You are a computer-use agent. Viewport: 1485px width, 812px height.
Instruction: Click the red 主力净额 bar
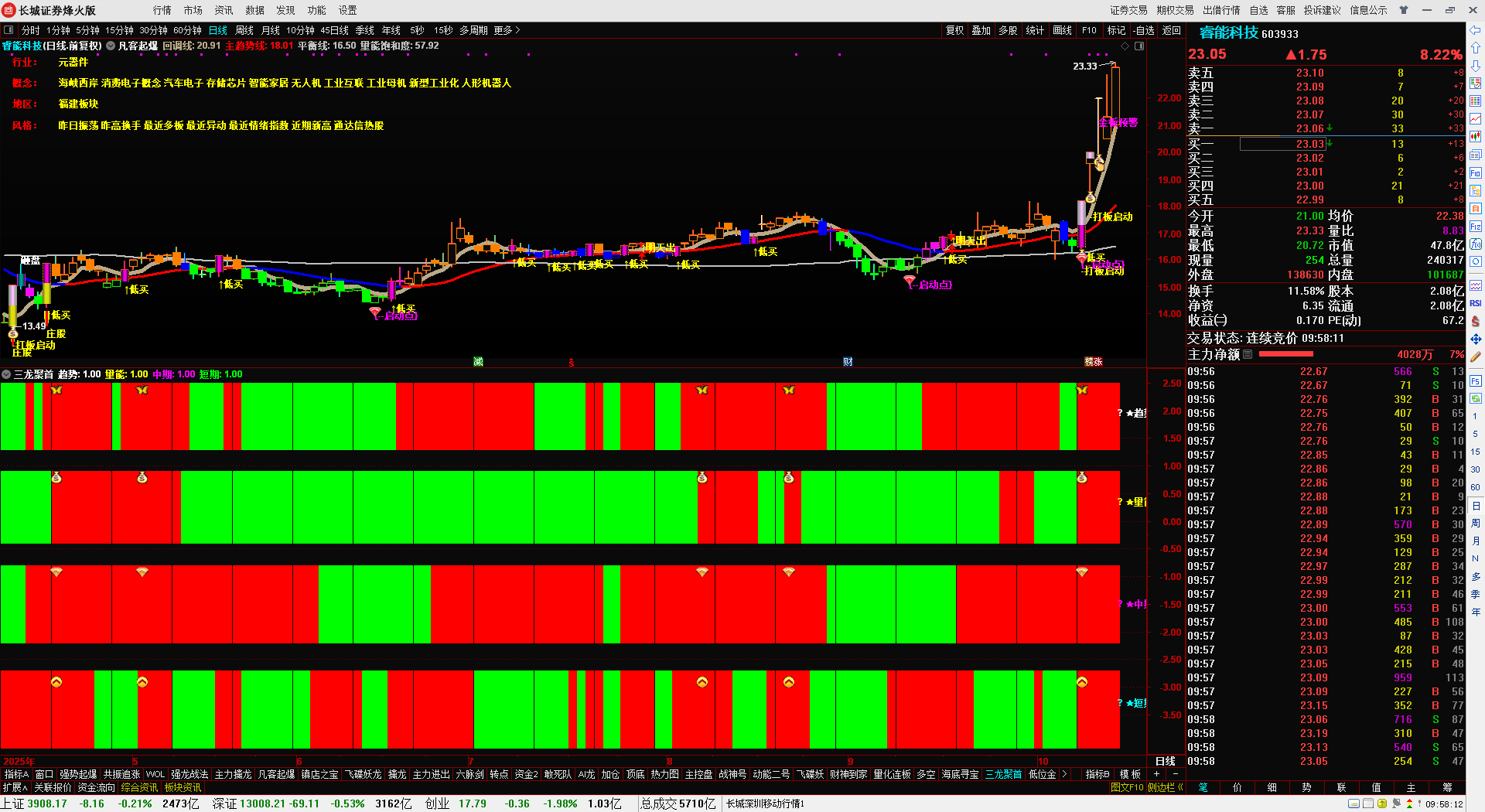[1285, 354]
